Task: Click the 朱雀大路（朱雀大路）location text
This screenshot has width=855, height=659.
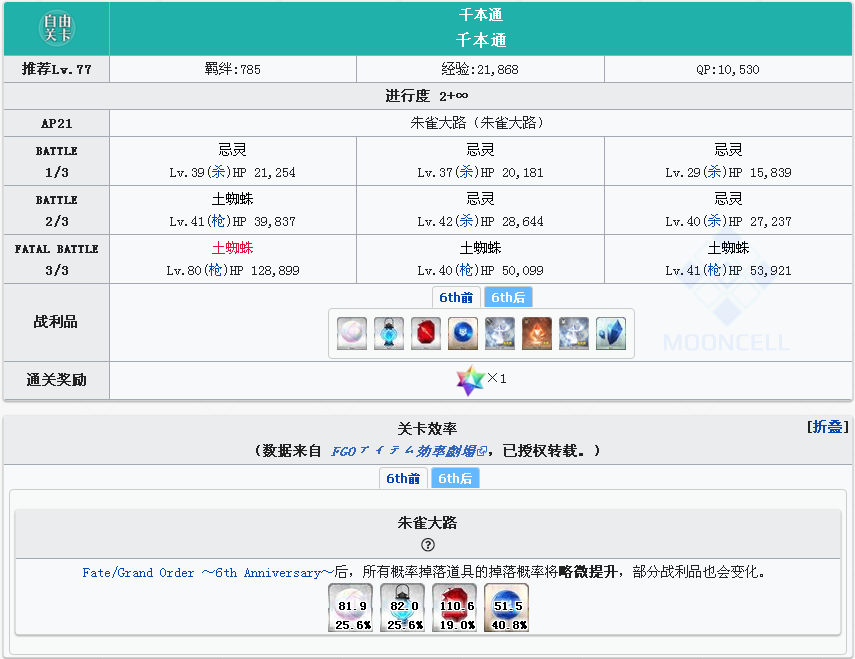Action: pyautogui.click(x=480, y=123)
